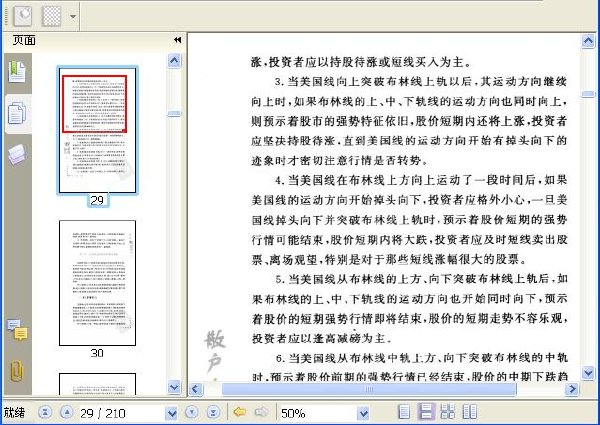Click the document vertical scrollbar handle

(588, 94)
